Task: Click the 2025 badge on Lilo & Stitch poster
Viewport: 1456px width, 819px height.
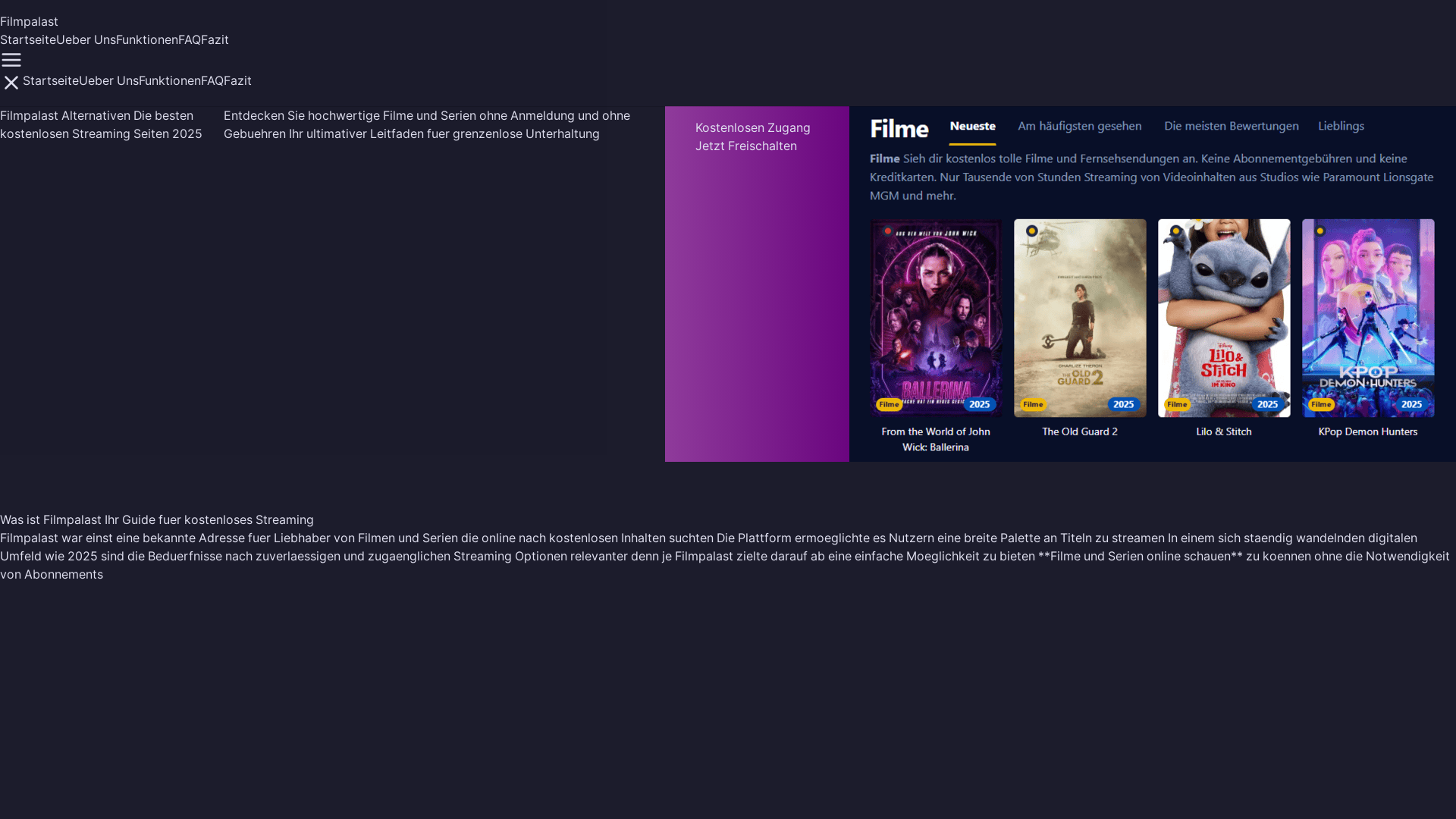Action: [1267, 404]
